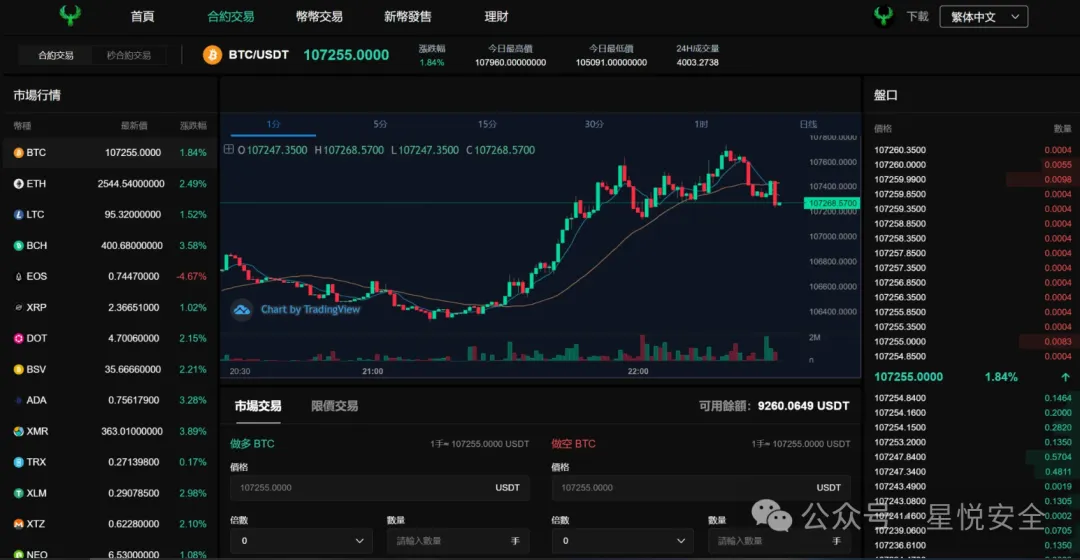Screen dimensions: 1080x560
Task: Switch chart to 1时 interval
Action: [x=700, y=124]
